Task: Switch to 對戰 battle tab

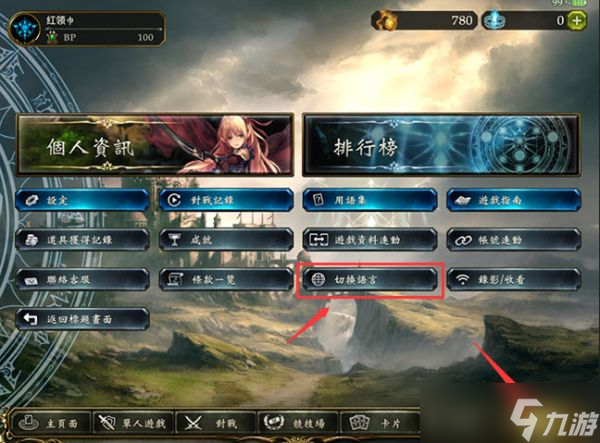Action: click(x=215, y=423)
